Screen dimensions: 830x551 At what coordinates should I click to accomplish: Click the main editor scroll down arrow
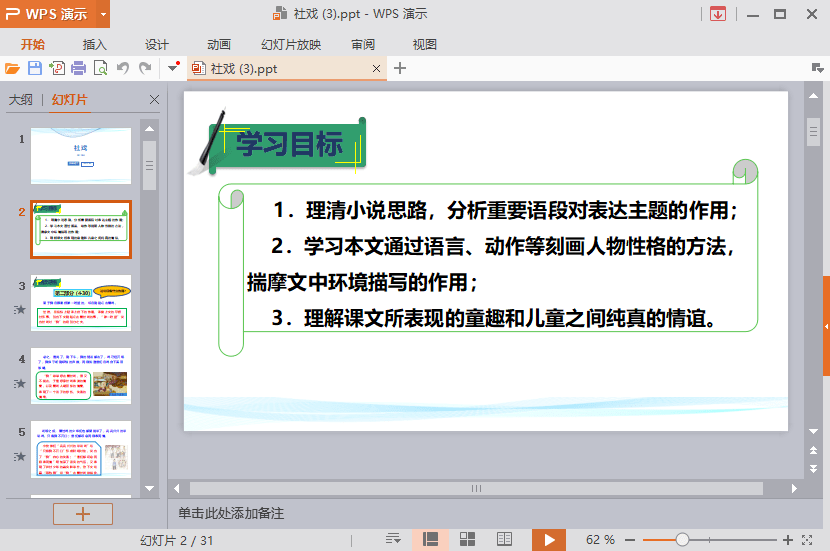coord(814,431)
